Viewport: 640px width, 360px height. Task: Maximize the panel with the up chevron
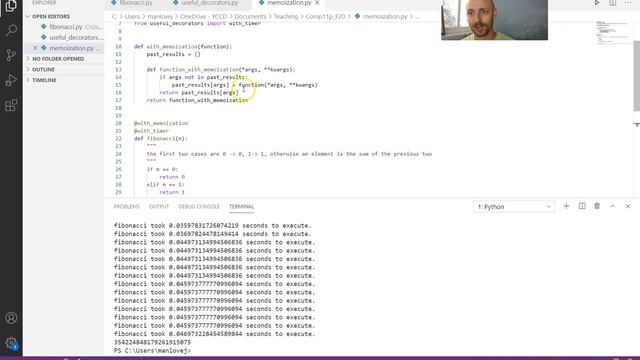pos(613,206)
